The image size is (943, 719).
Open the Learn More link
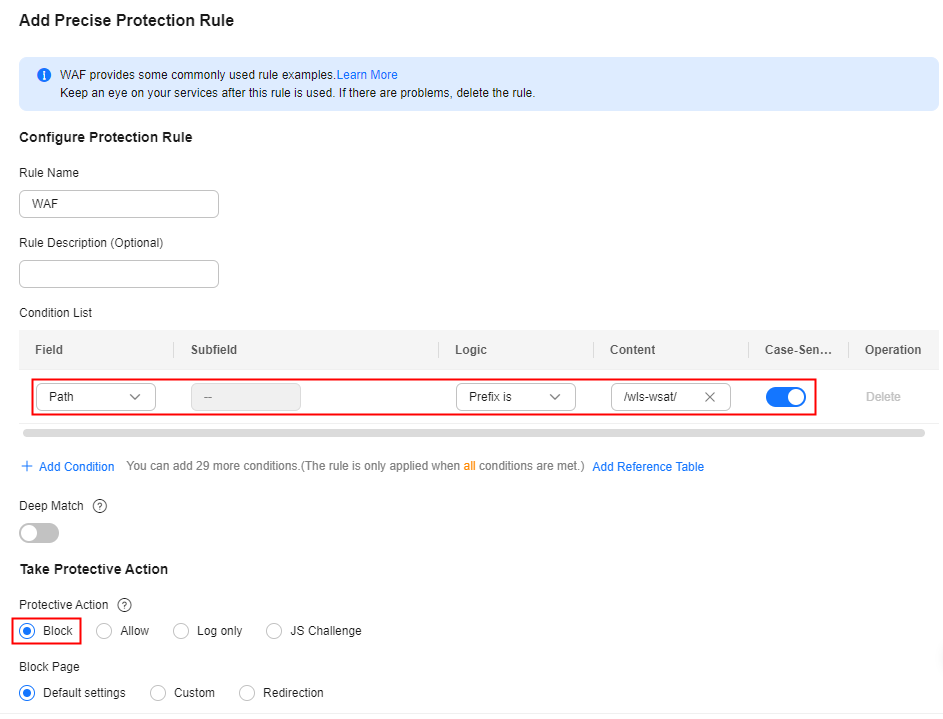click(367, 75)
